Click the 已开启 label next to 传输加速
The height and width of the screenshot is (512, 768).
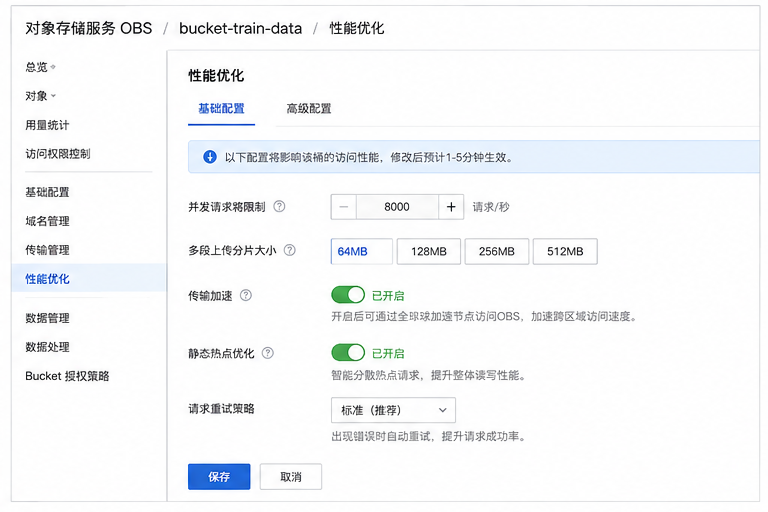[388, 295]
